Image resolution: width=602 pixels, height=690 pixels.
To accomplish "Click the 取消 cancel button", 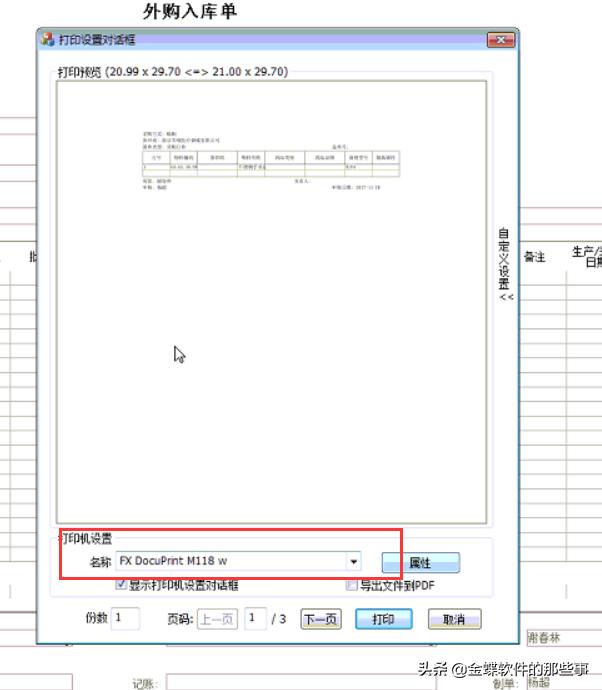I will [x=455, y=619].
